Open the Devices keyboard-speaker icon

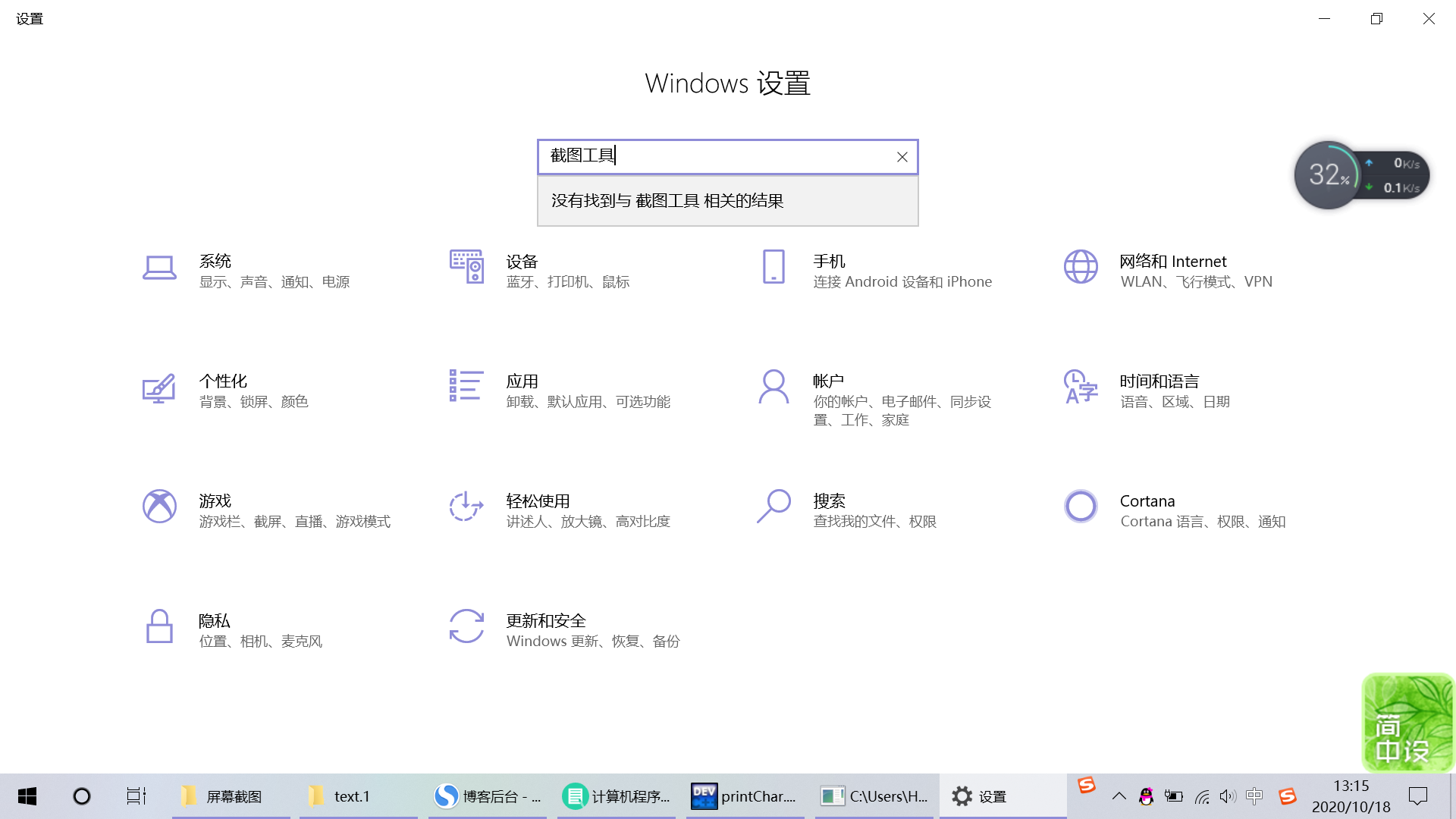(466, 267)
